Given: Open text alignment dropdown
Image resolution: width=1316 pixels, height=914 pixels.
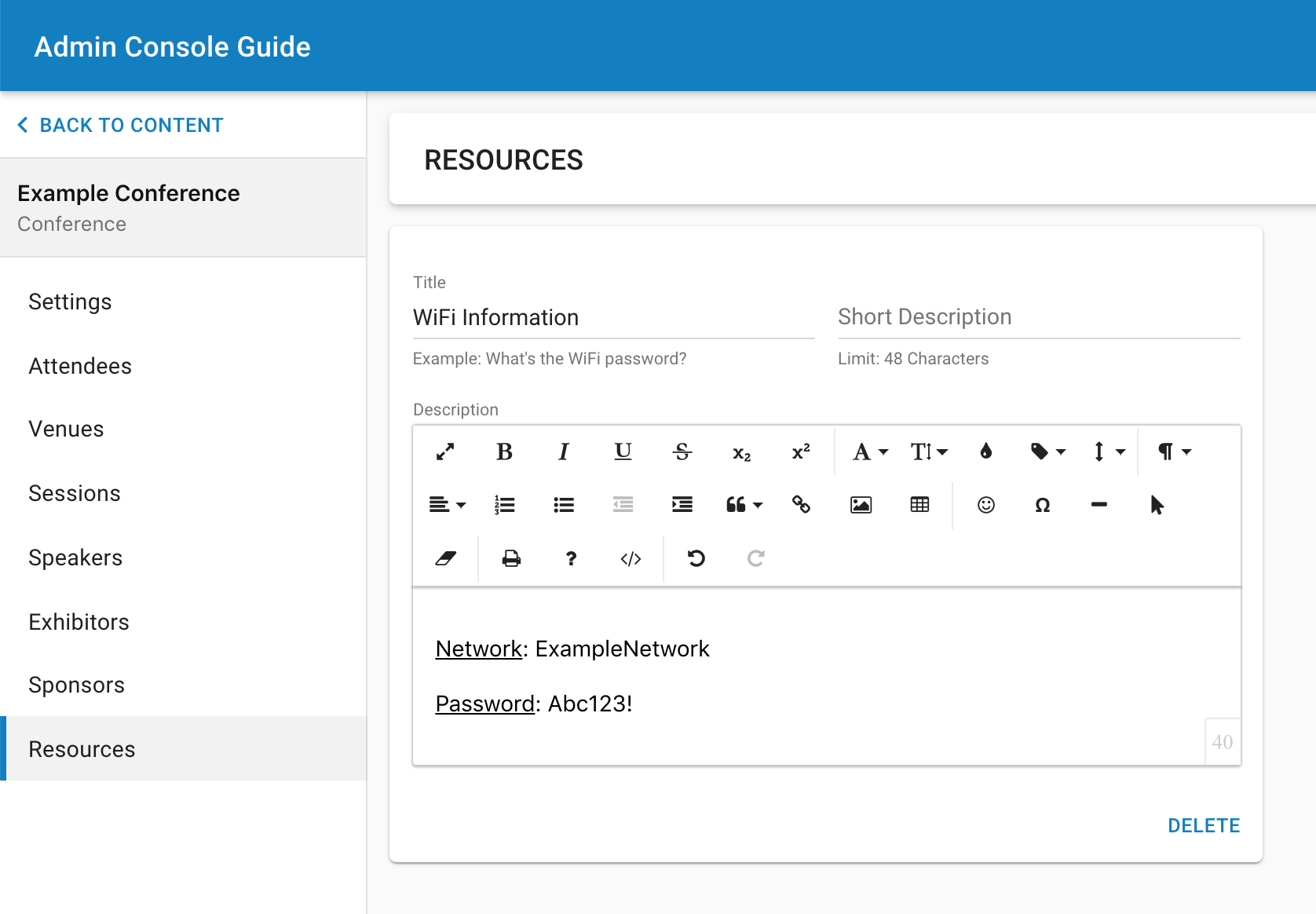Looking at the screenshot, I should (x=448, y=505).
